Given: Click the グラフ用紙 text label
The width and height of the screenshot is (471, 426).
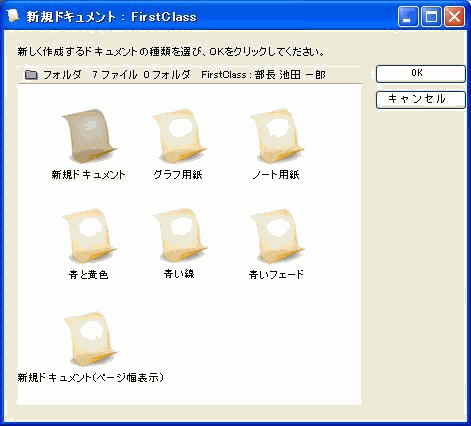Looking at the screenshot, I should (x=178, y=175).
